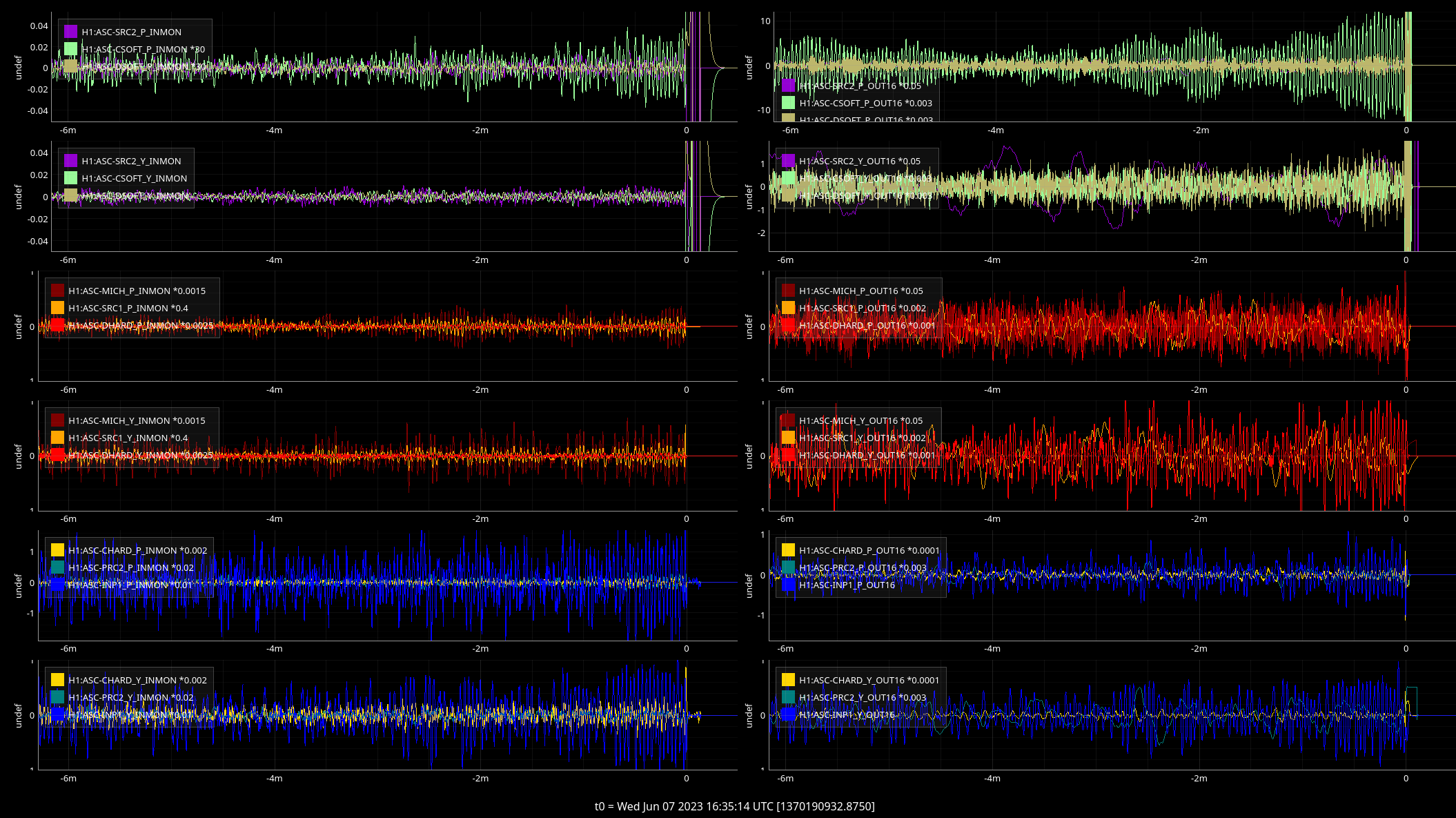1456x818 pixels.
Task: Click purple swatch beside H1:ASC-SRC2_Y_INMON
Action: pyautogui.click(x=70, y=161)
